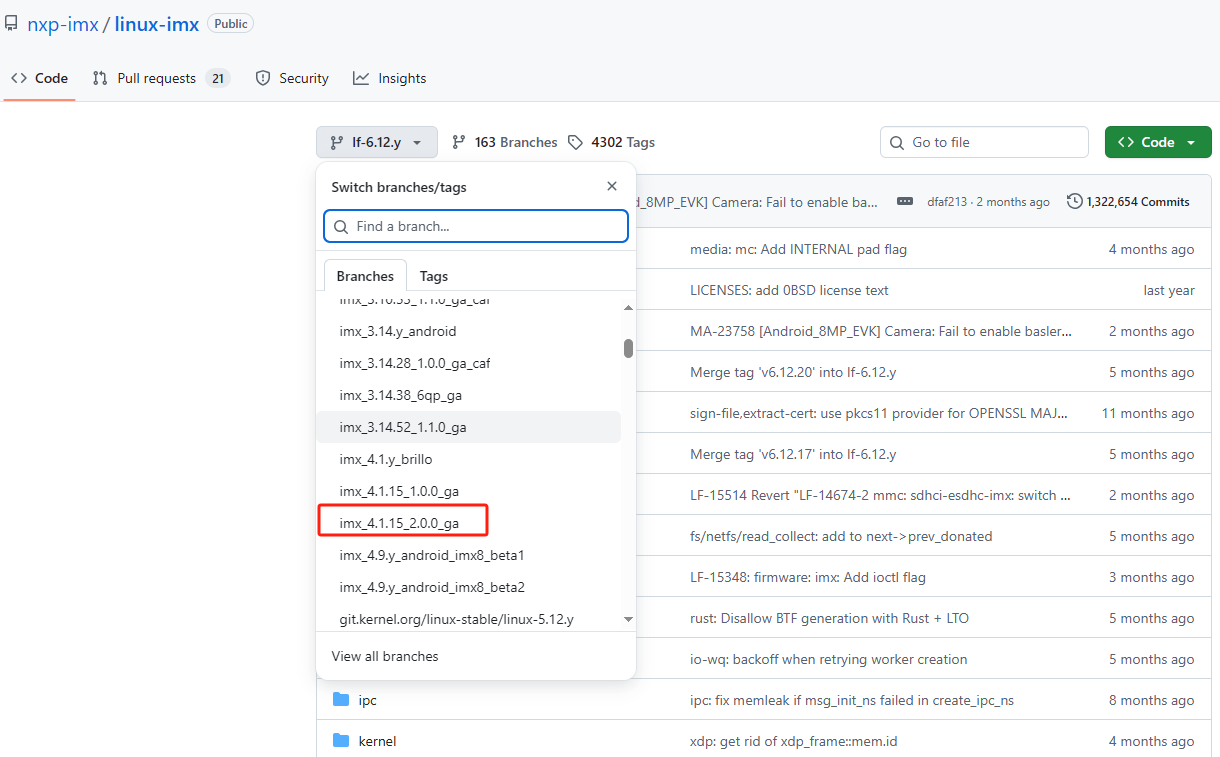Open commit 'sign-file,extract-cert: use pkcs11 provider'
1220x757 pixels.
878,413
